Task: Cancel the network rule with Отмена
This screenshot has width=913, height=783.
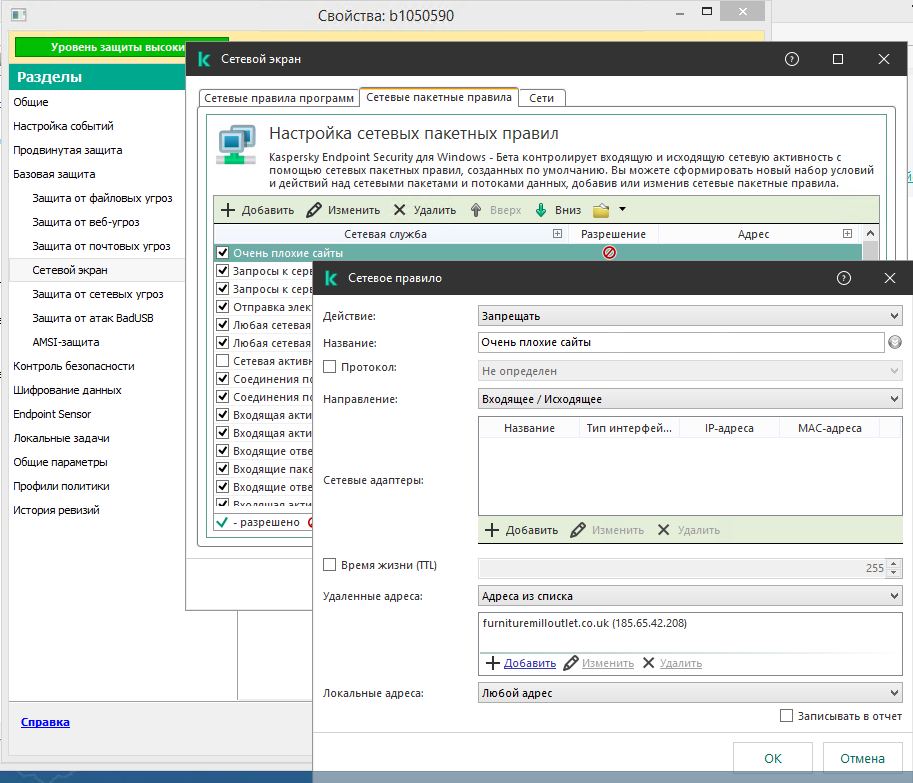Action: pos(862,759)
